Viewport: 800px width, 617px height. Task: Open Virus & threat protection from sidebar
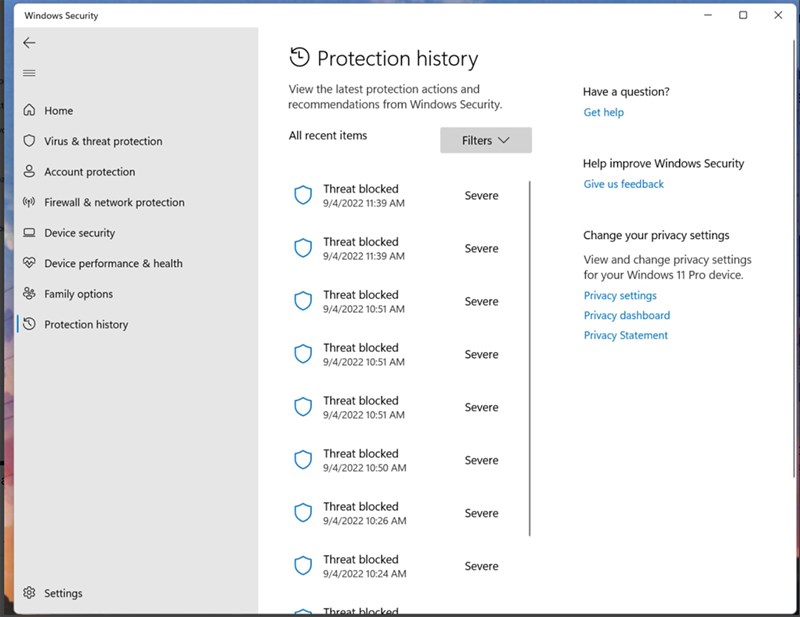[105, 141]
